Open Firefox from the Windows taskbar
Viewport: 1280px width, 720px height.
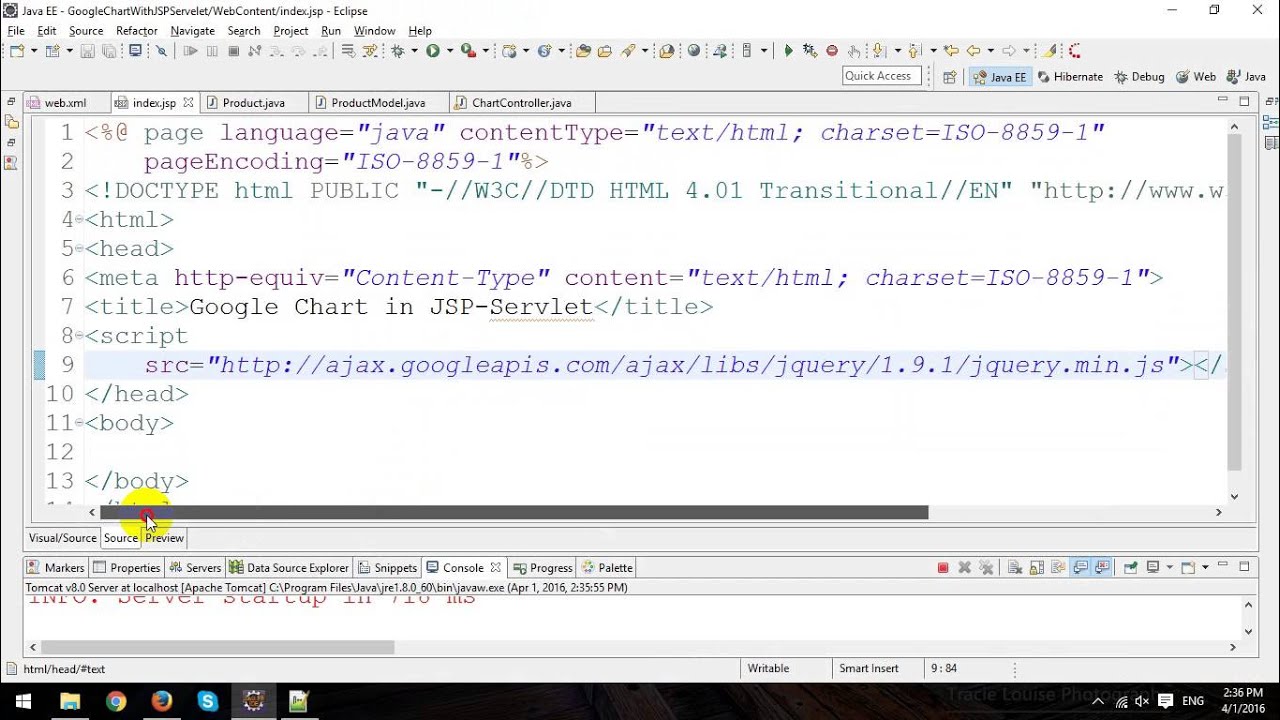162,701
